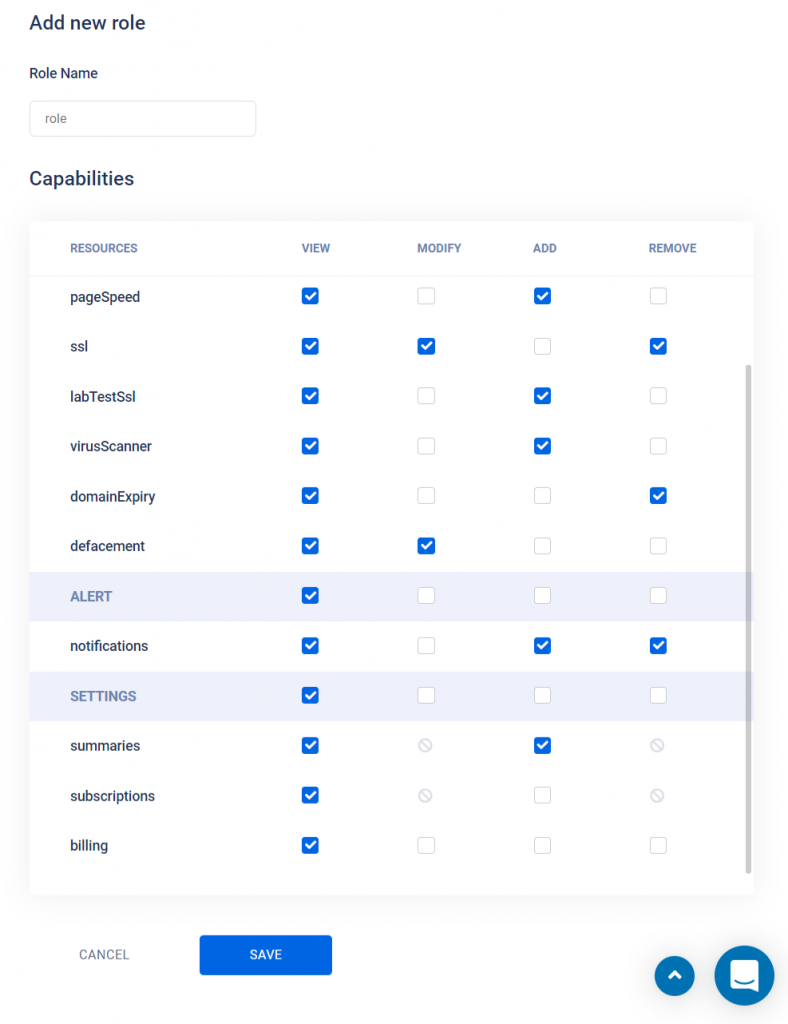The height and width of the screenshot is (1024, 788).
Task: Click the CANCEL button
Action: 104,955
